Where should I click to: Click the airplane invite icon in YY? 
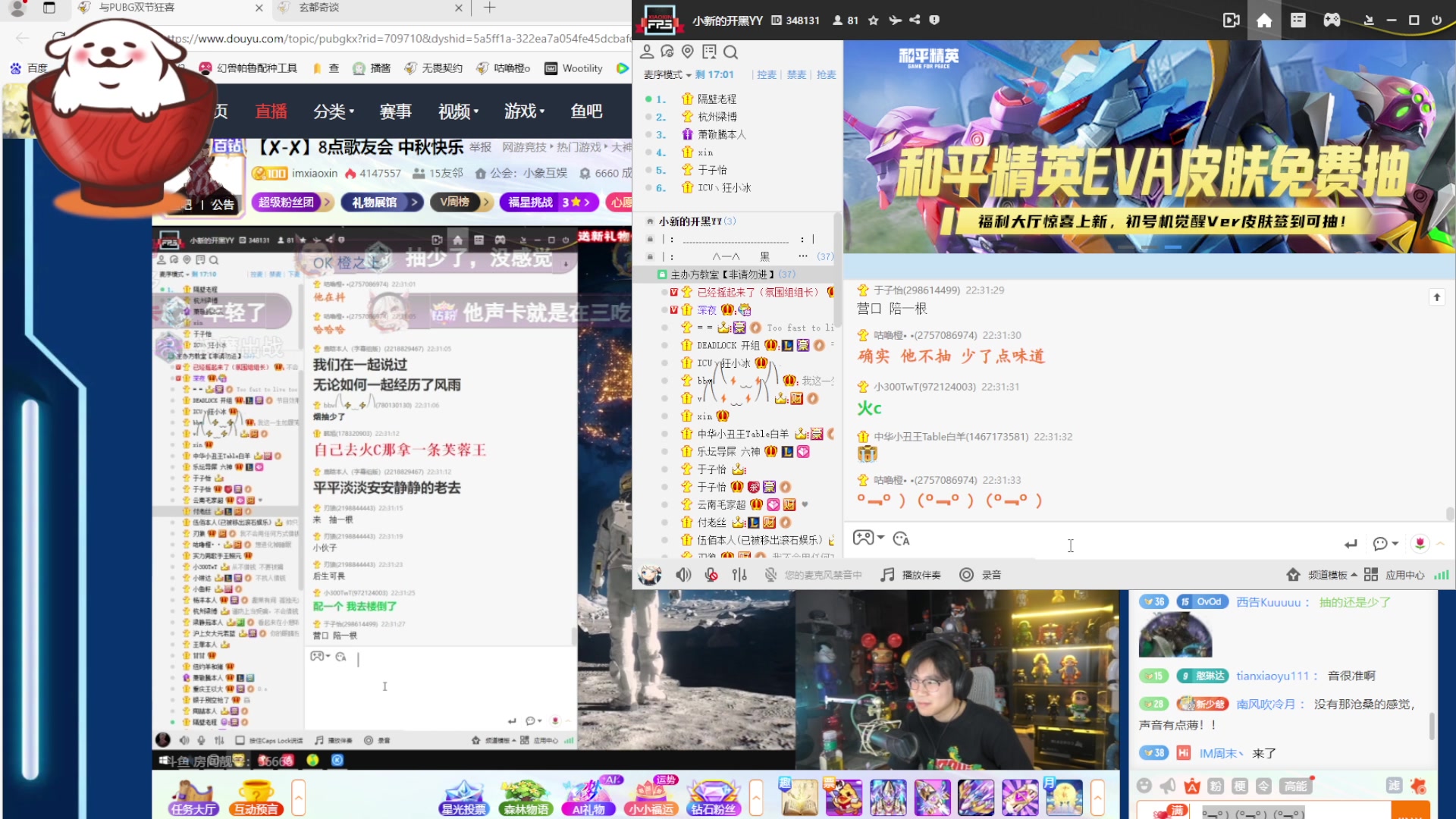point(895,20)
